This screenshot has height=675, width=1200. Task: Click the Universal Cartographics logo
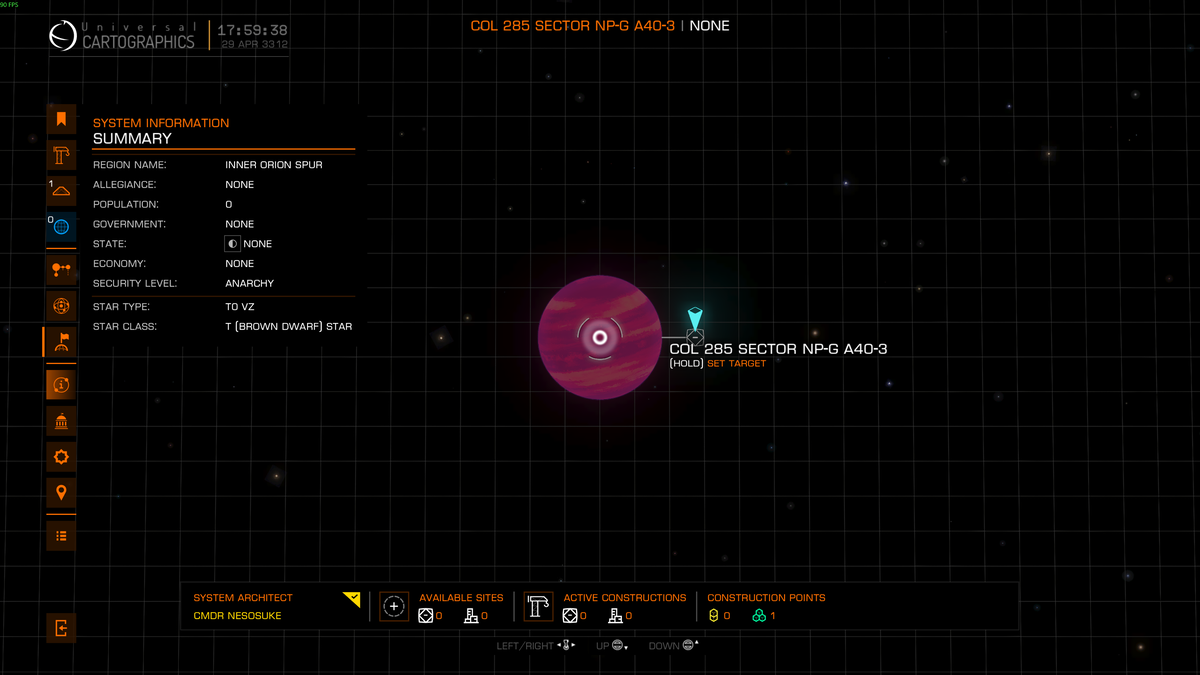(122, 36)
